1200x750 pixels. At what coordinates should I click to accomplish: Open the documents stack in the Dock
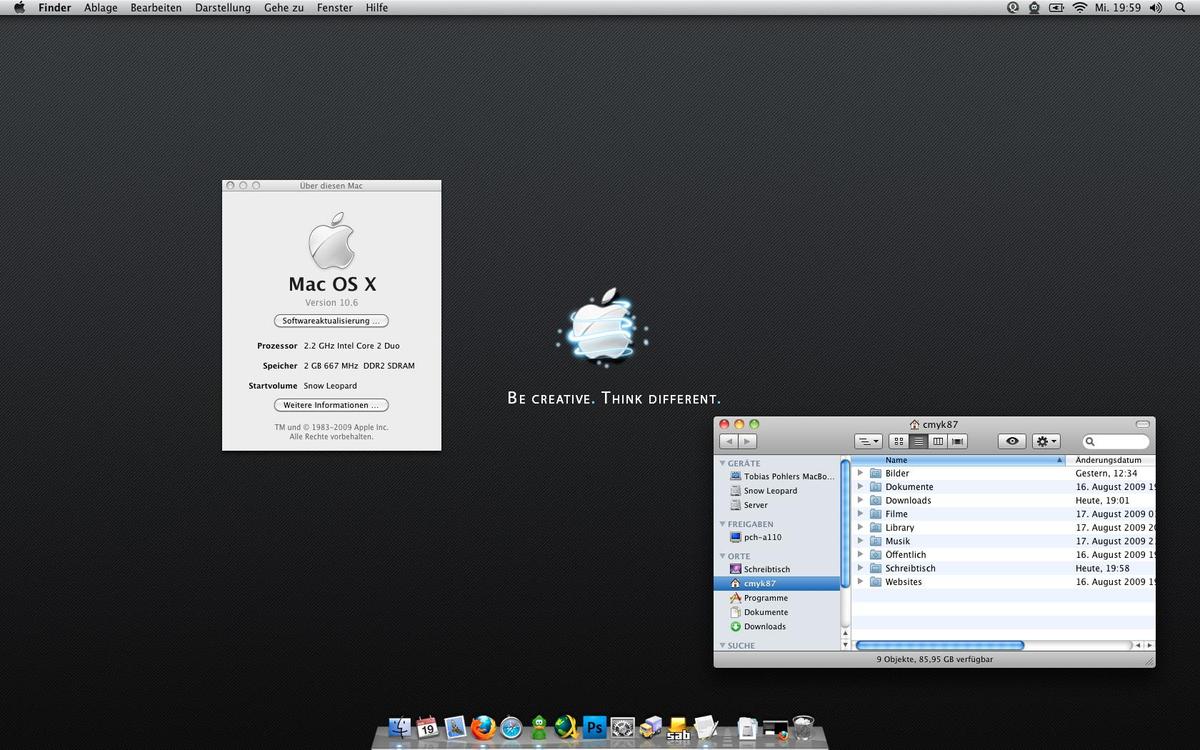(x=748, y=728)
